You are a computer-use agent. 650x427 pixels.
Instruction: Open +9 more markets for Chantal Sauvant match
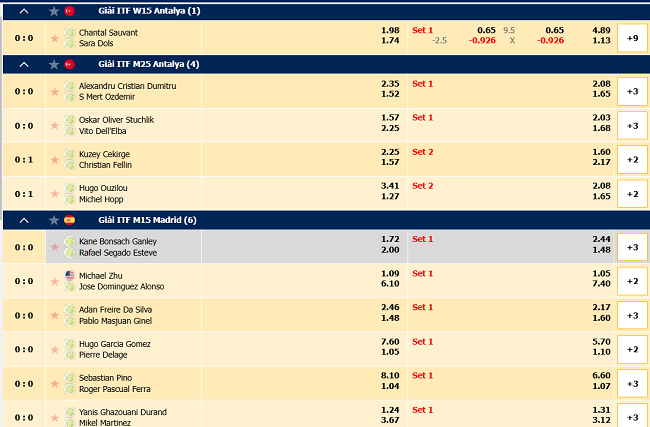[632, 39]
